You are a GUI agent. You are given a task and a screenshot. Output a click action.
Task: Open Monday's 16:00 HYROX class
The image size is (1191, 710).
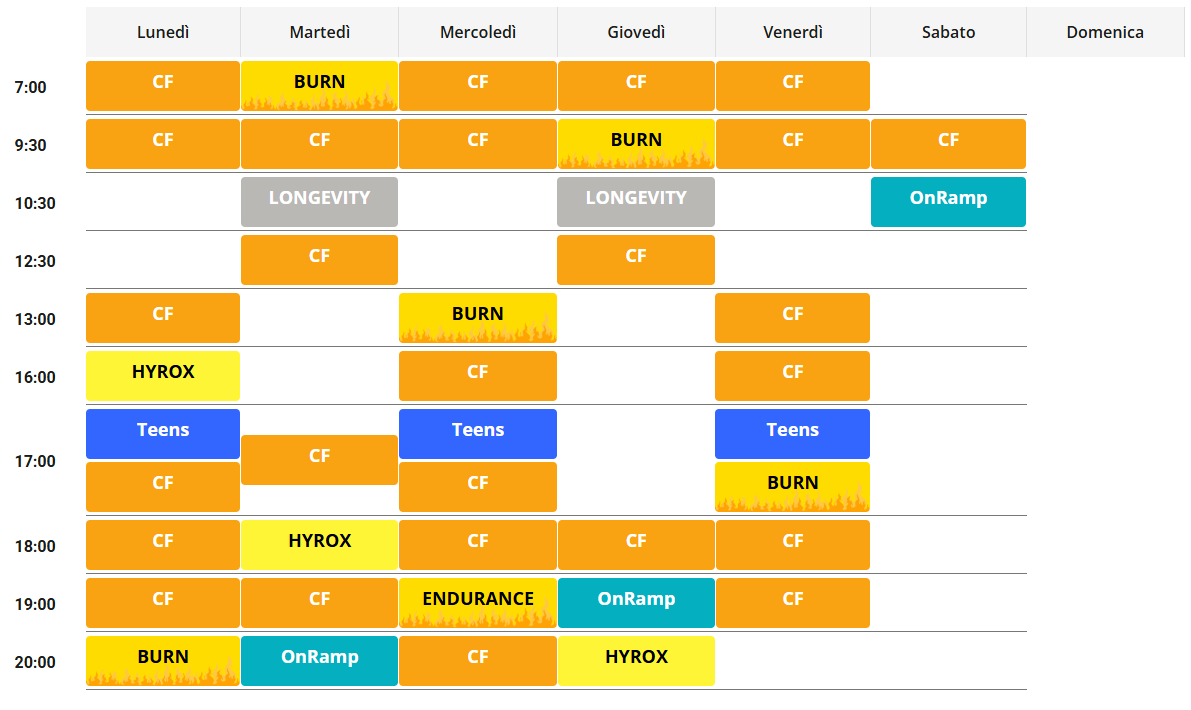[x=163, y=376]
